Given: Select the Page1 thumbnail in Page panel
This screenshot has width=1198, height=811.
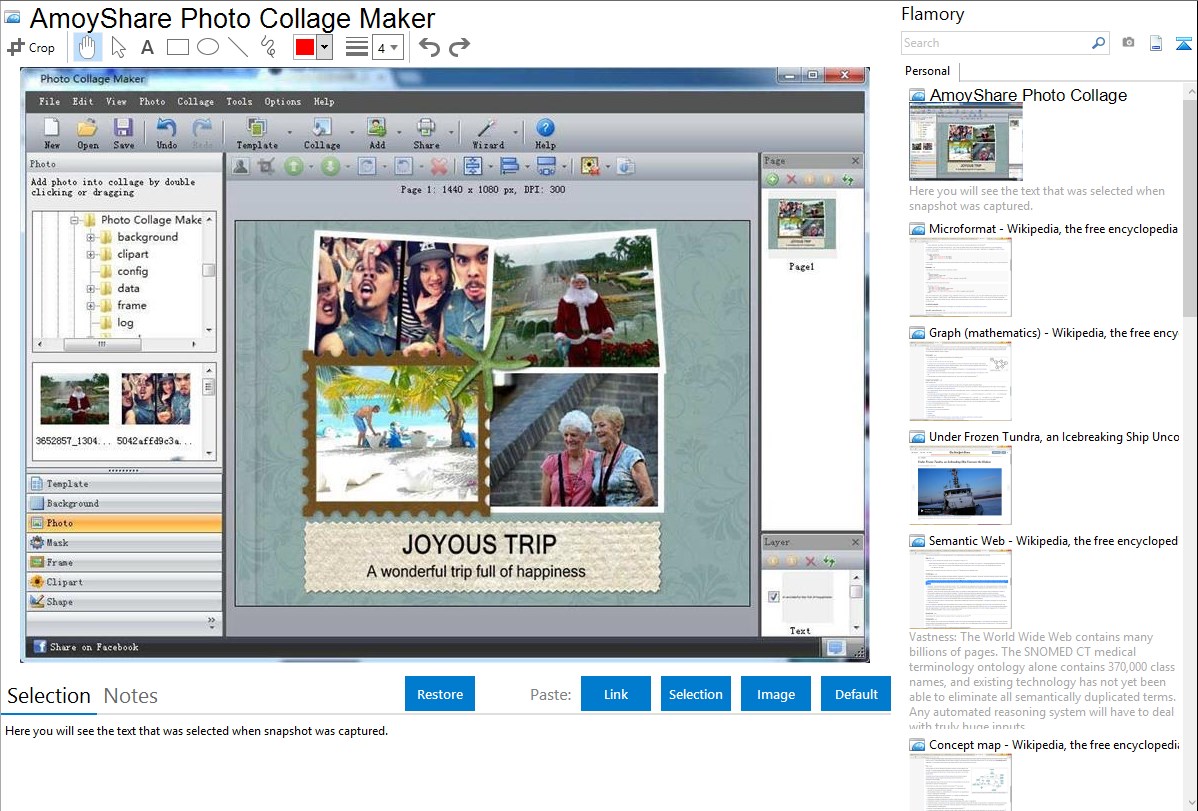Looking at the screenshot, I should pyautogui.click(x=801, y=224).
